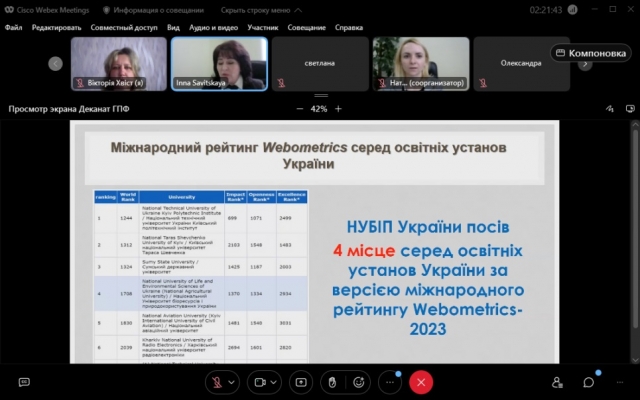Open the Совещание menu
The width and height of the screenshot is (640, 400).
pos(307,27)
